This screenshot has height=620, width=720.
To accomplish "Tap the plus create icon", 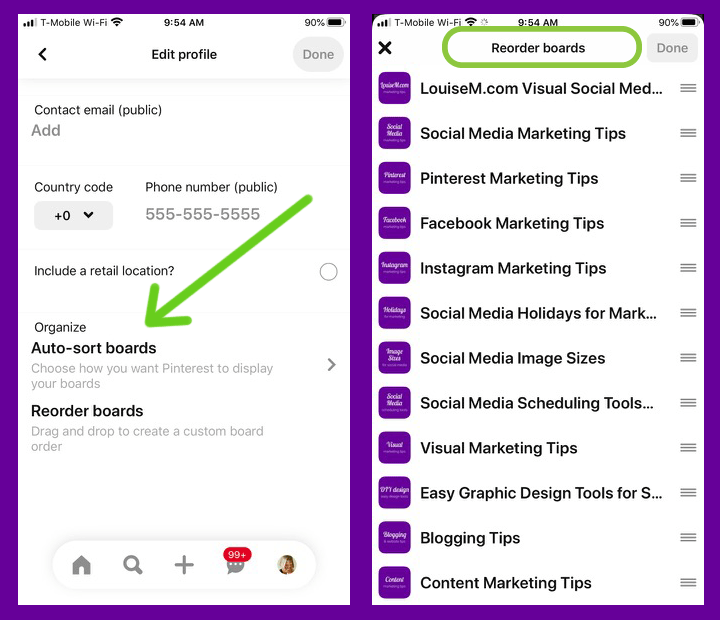I will click(184, 565).
